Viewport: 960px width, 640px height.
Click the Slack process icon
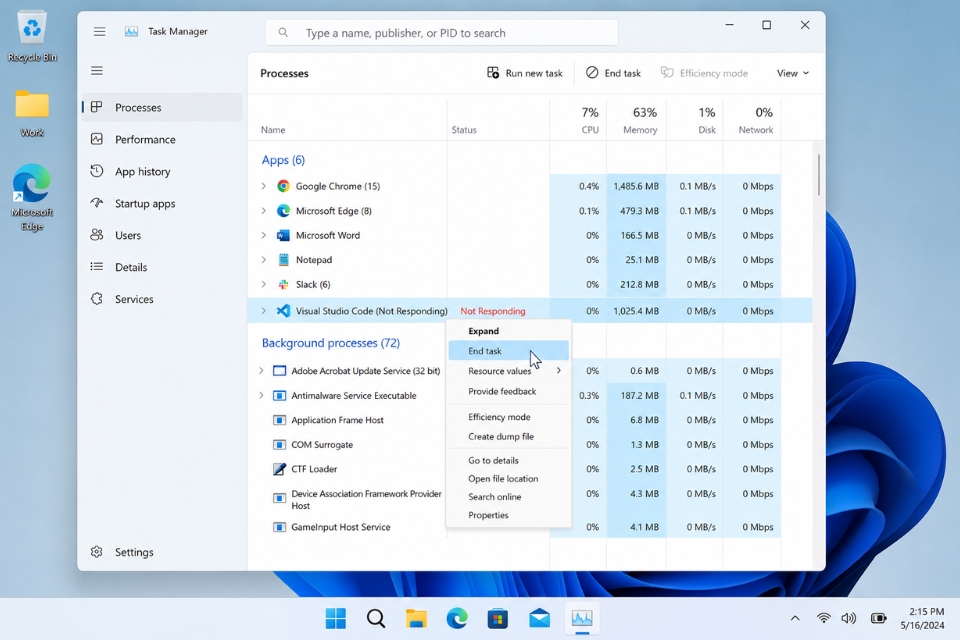[x=283, y=284]
